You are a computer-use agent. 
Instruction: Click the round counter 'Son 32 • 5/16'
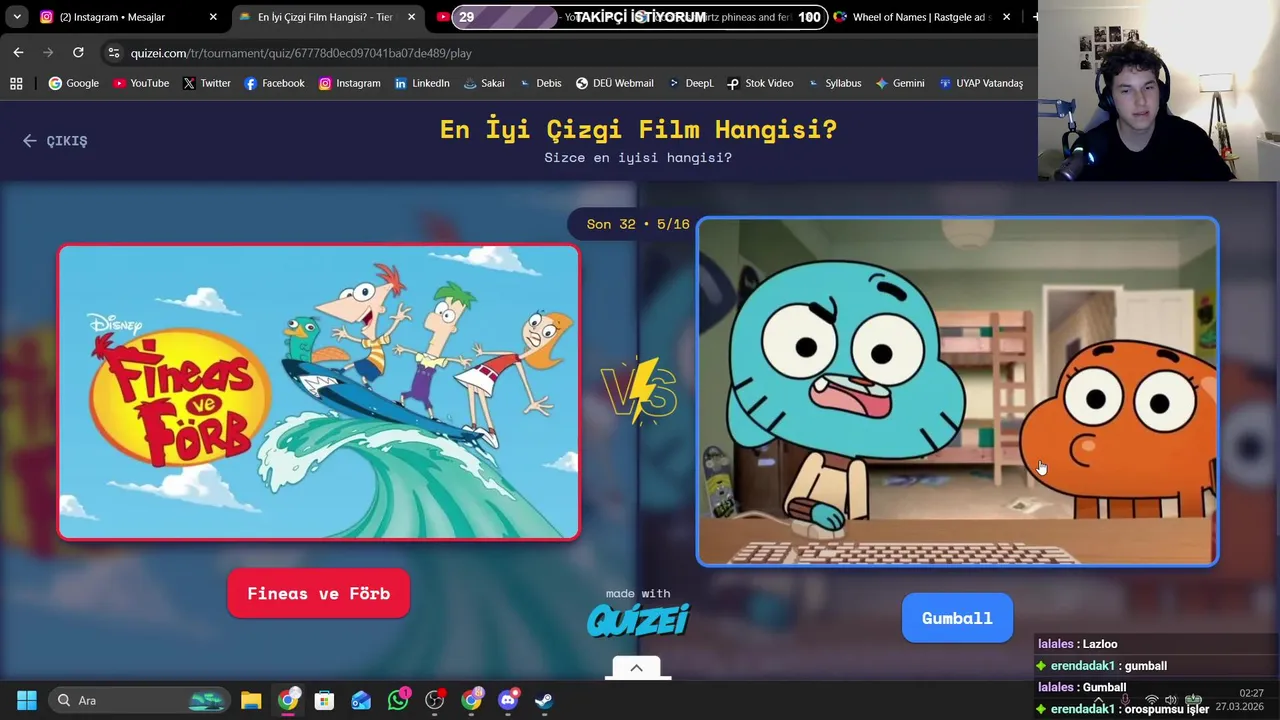click(638, 224)
